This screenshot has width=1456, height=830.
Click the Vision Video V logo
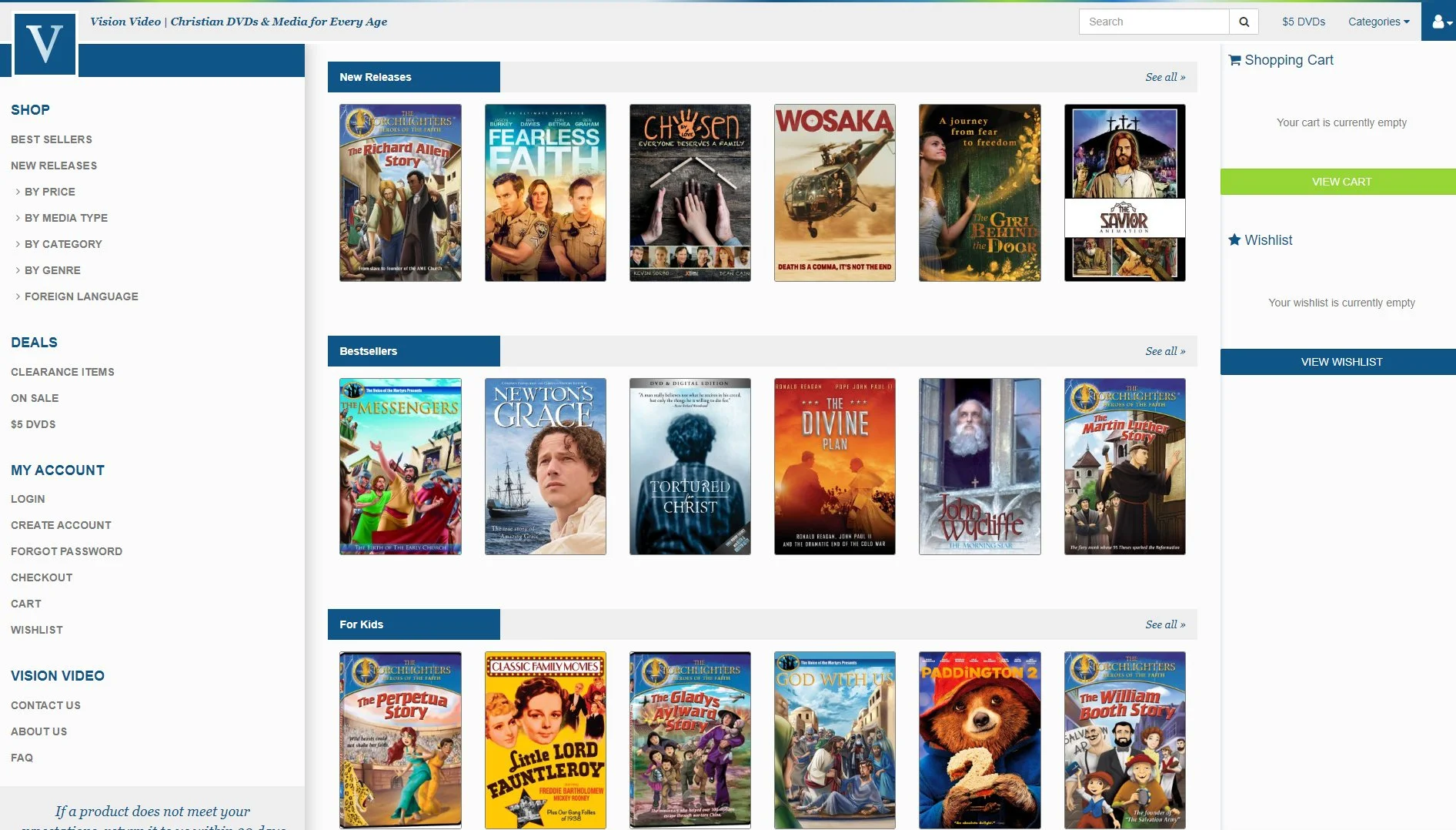pyautogui.click(x=45, y=44)
